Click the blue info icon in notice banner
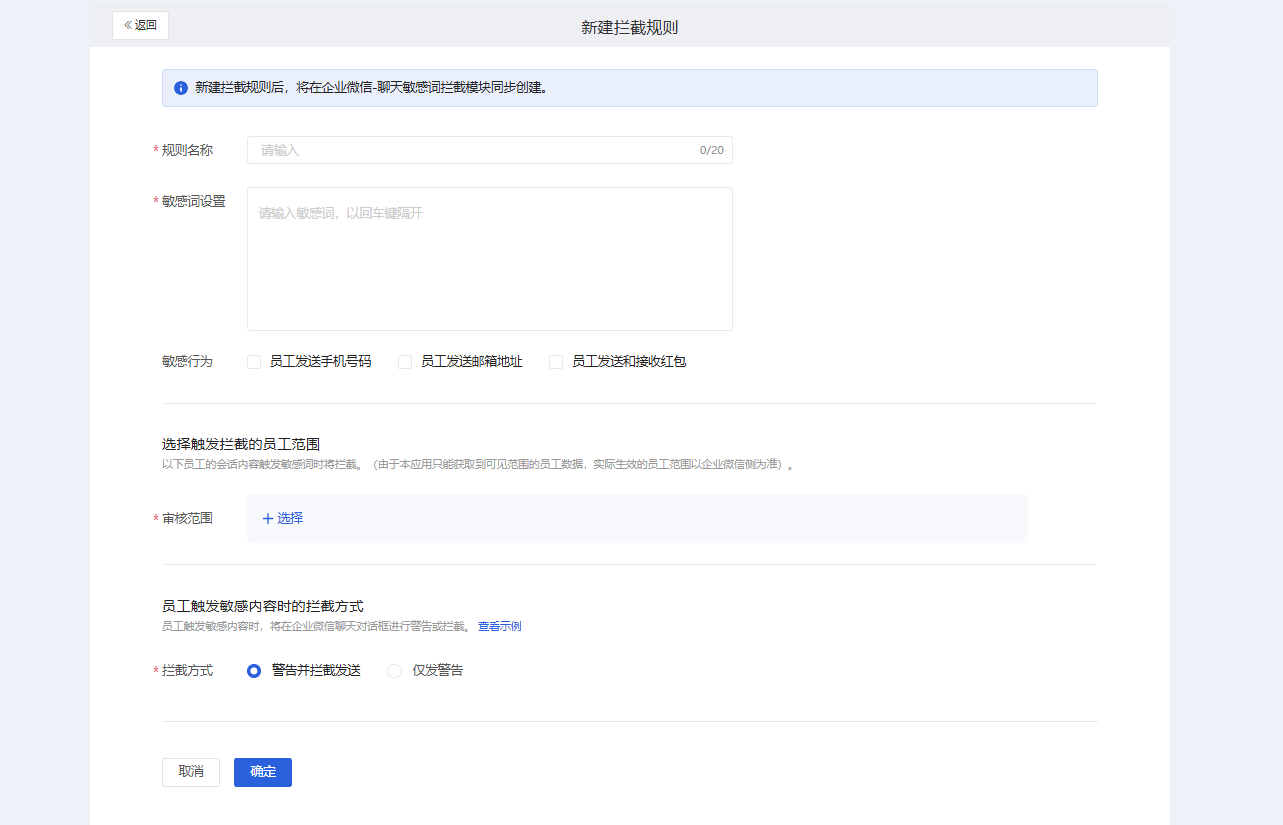This screenshot has width=1283, height=825. 181,88
